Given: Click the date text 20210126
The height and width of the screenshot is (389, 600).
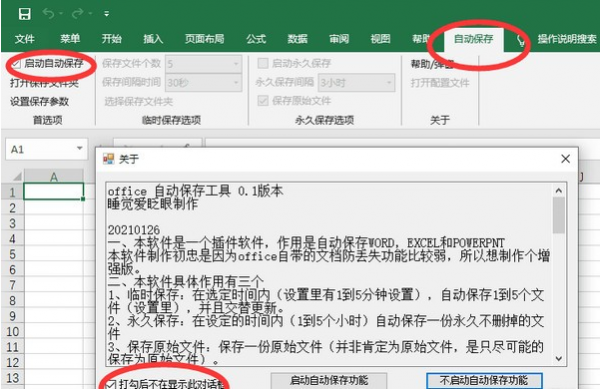Looking at the screenshot, I should 134,230.
